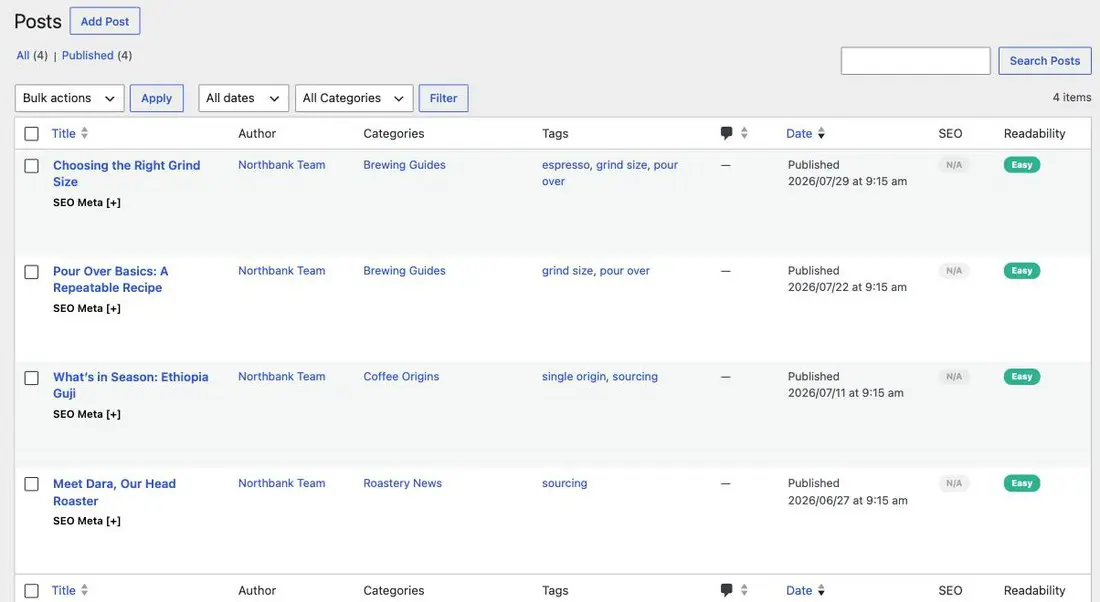Switch to the Published posts view
Image resolution: width=1100 pixels, height=602 pixels.
coord(88,55)
